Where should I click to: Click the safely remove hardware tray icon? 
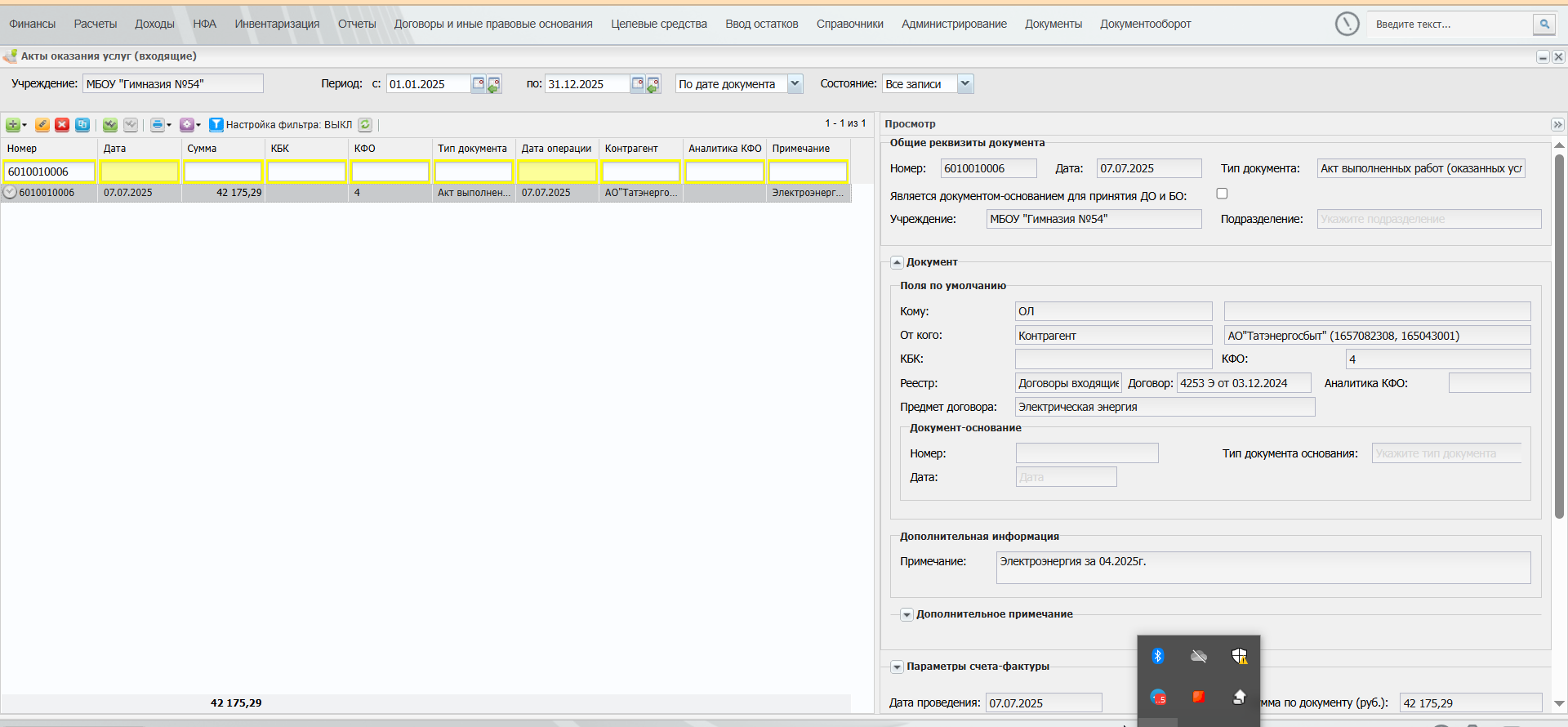[1240, 697]
